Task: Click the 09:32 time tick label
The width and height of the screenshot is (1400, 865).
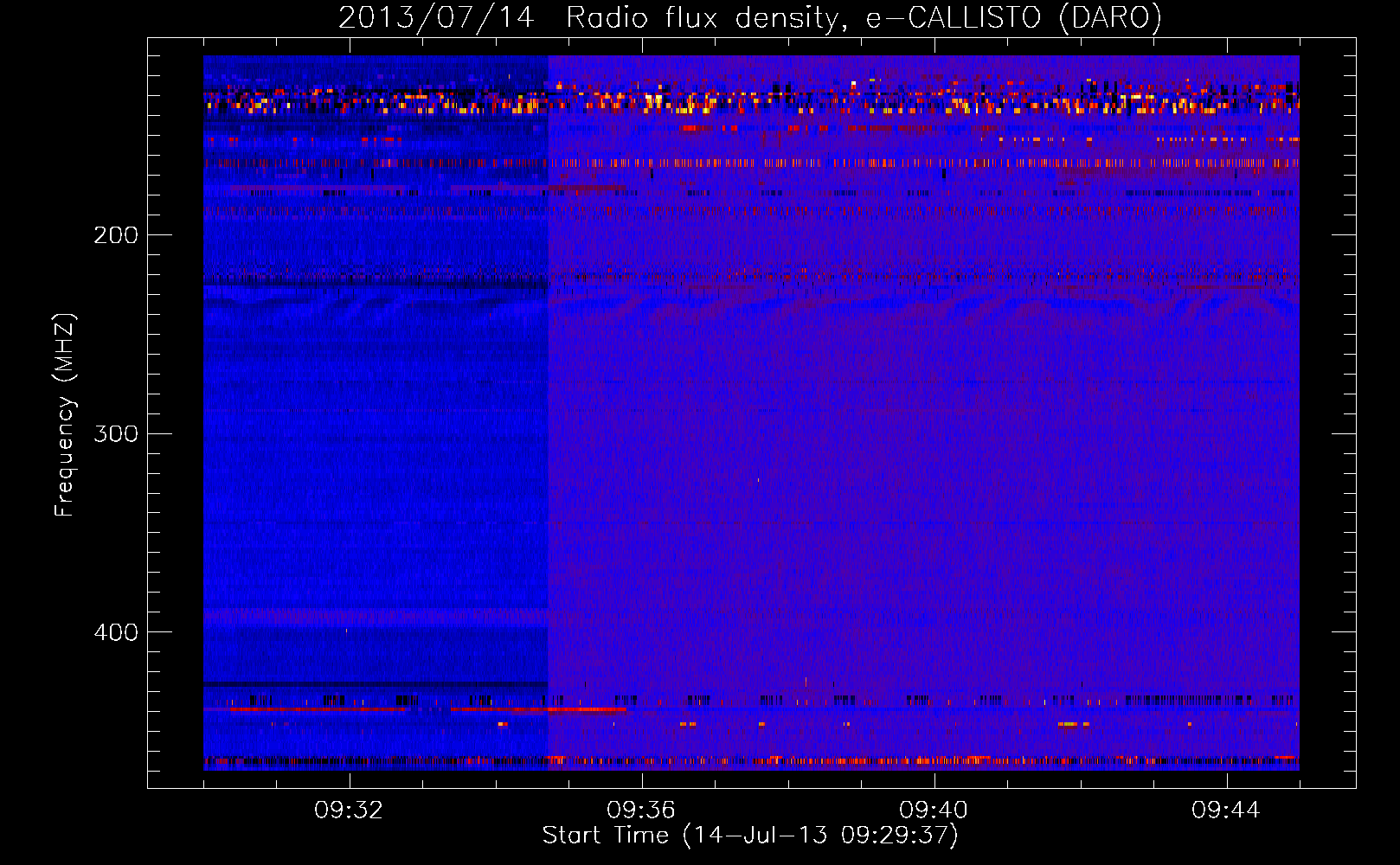Action: pyautogui.click(x=349, y=811)
